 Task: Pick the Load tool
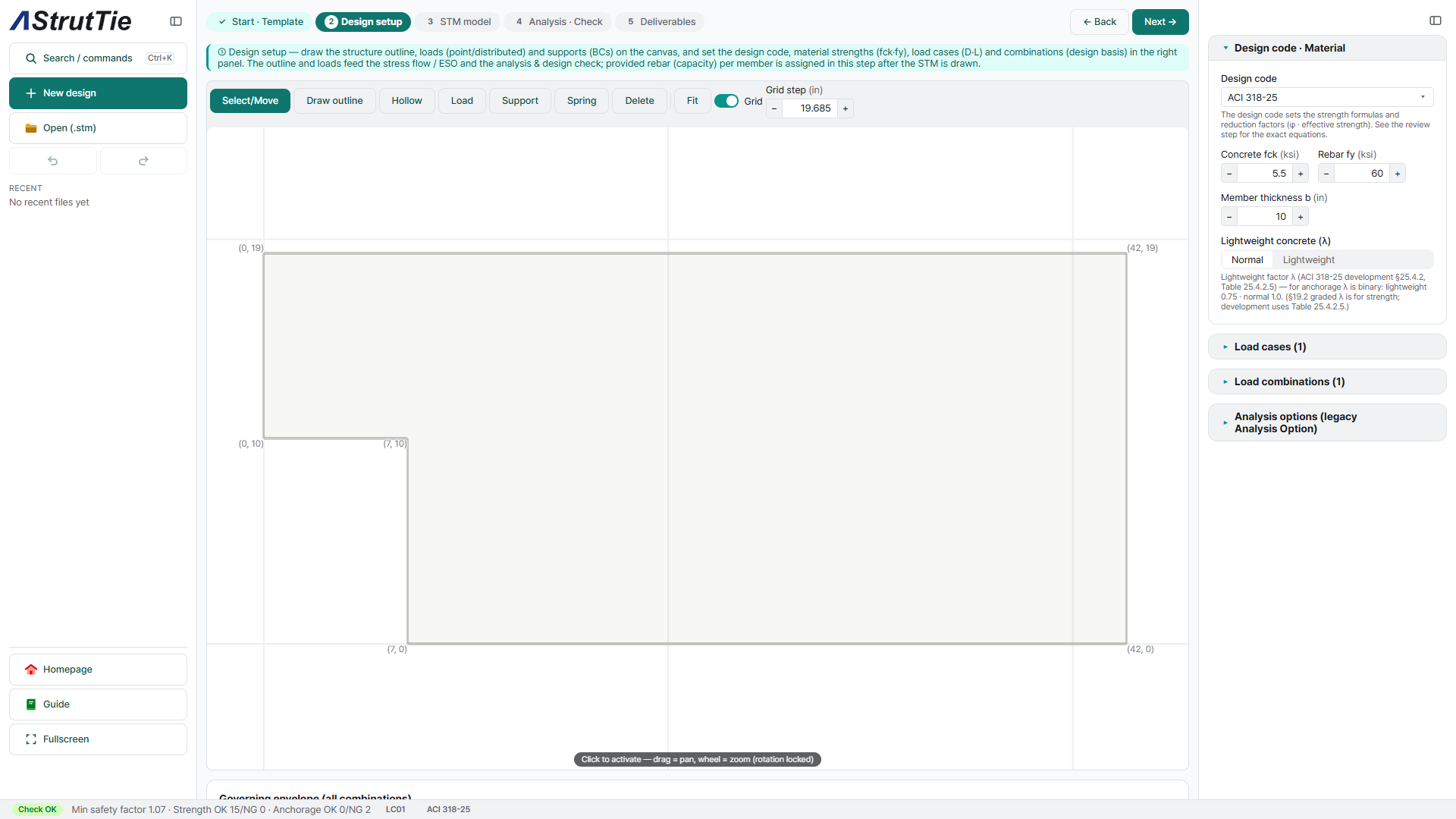click(x=462, y=101)
